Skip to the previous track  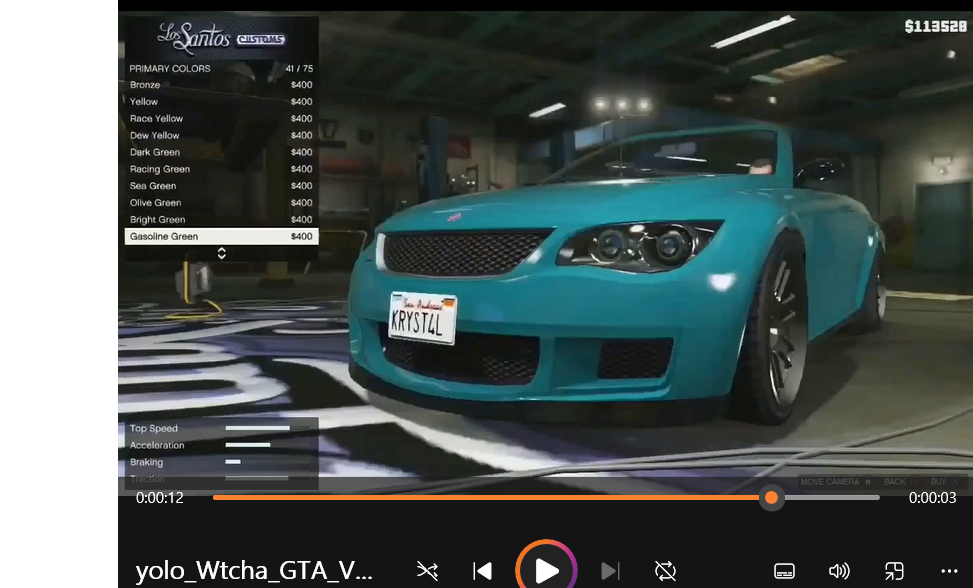tap(482, 571)
